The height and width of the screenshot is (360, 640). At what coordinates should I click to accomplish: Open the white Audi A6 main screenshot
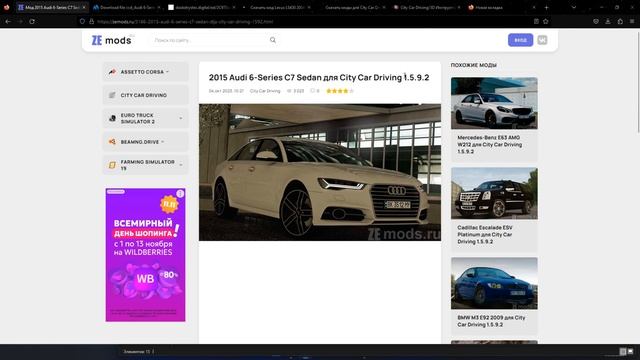coord(320,172)
